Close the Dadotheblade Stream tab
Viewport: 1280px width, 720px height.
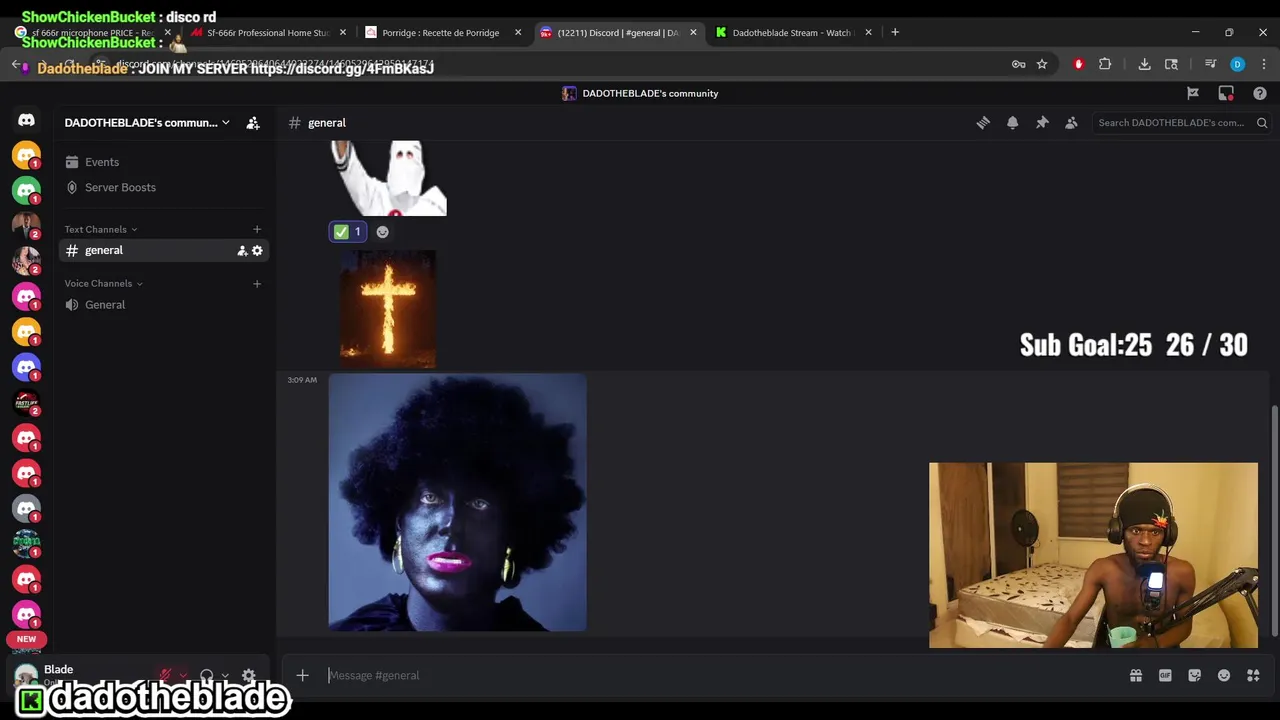click(868, 32)
